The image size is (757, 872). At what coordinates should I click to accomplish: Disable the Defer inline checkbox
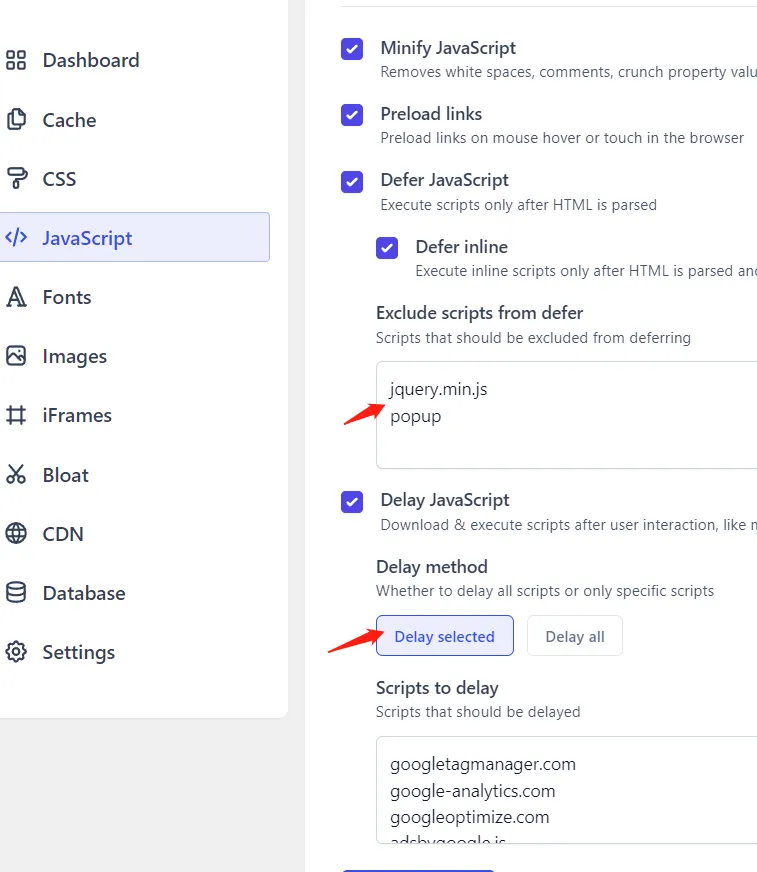pos(387,248)
